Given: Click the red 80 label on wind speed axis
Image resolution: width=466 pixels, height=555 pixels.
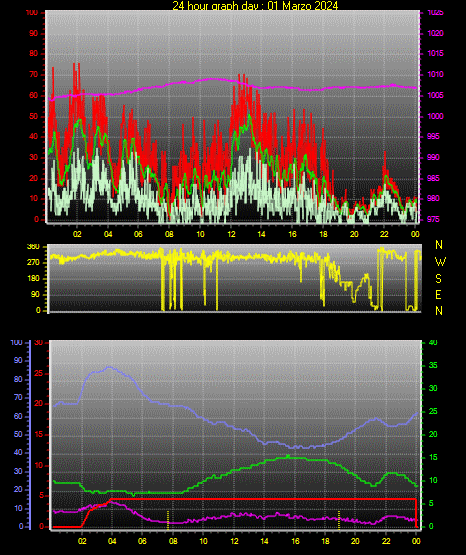Looking at the screenshot, I should pos(33,54).
